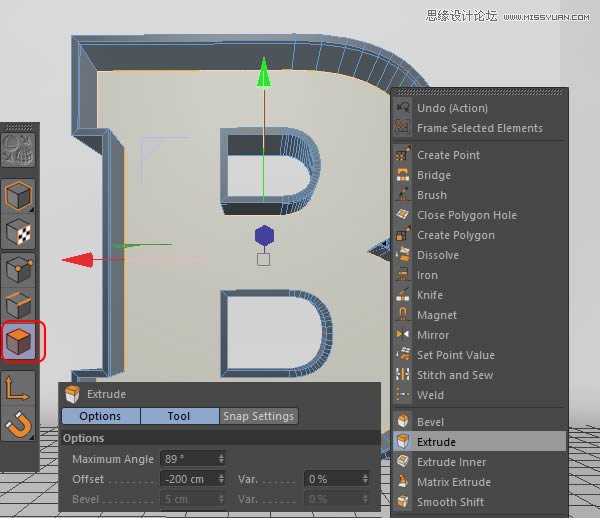Viewport: 600px width, 518px height.
Task: Click Undo (Action) in context menu
Action: [452, 108]
